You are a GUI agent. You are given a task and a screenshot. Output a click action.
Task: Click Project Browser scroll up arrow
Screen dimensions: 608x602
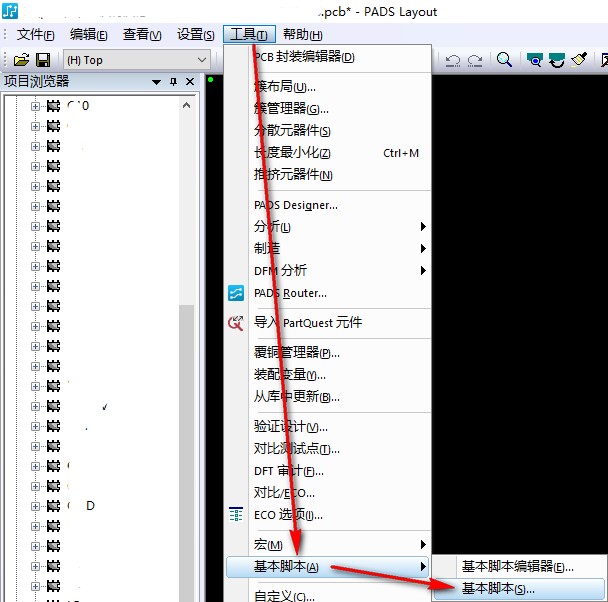[187, 105]
